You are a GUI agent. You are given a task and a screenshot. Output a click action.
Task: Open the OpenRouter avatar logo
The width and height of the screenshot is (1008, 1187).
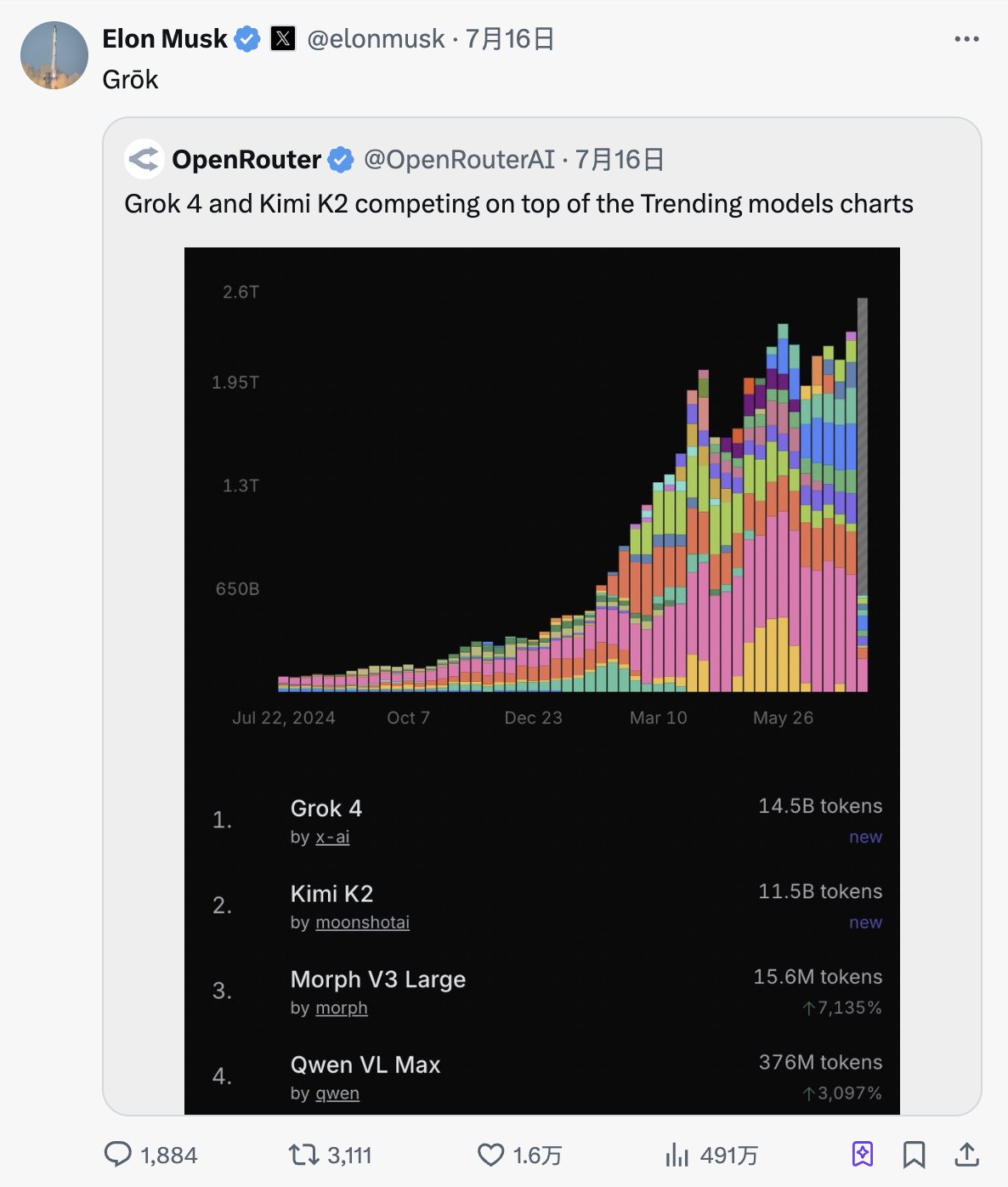[144, 159]
